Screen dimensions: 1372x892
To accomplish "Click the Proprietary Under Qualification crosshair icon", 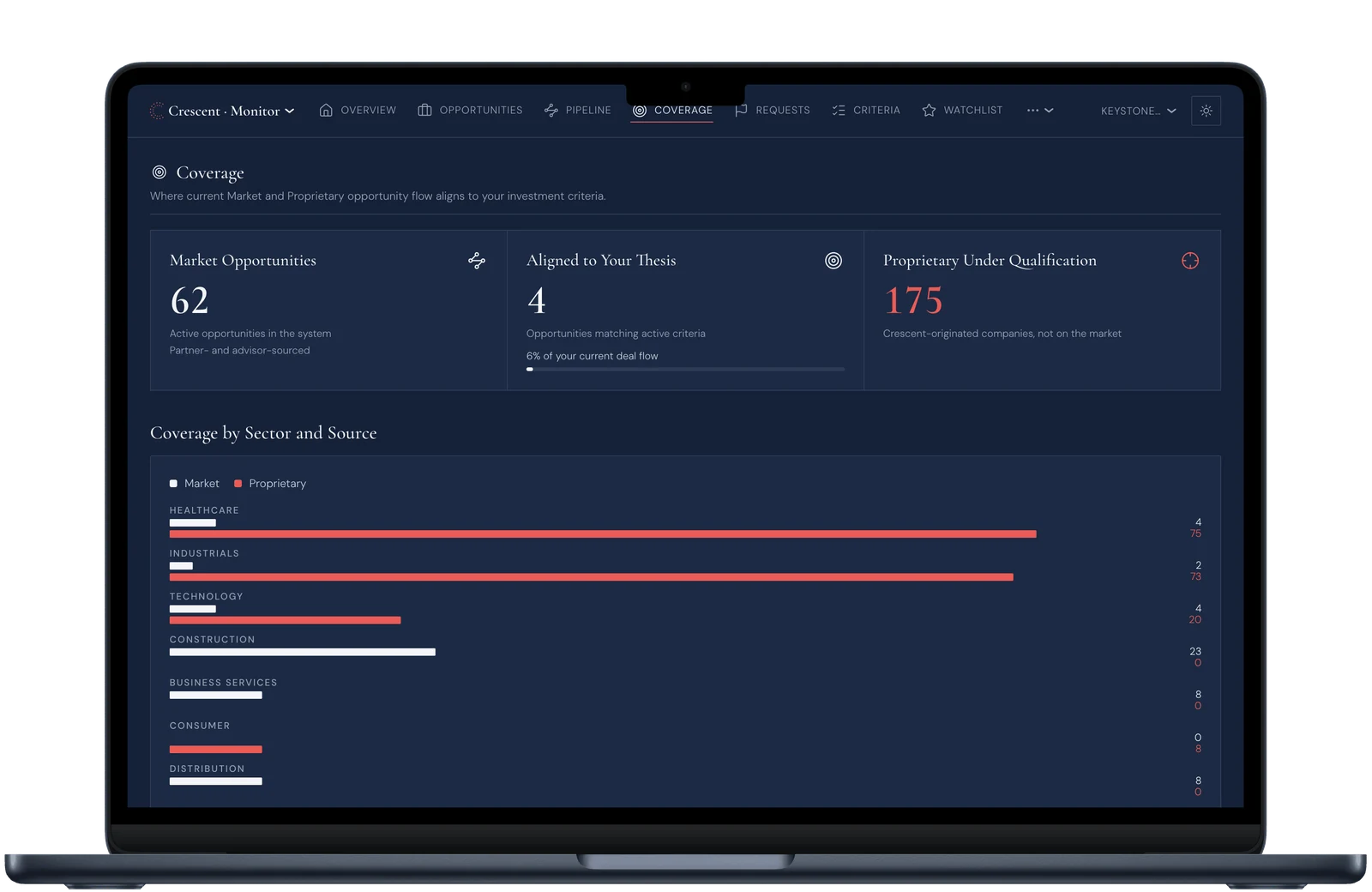I will (x=1190, y=261).
